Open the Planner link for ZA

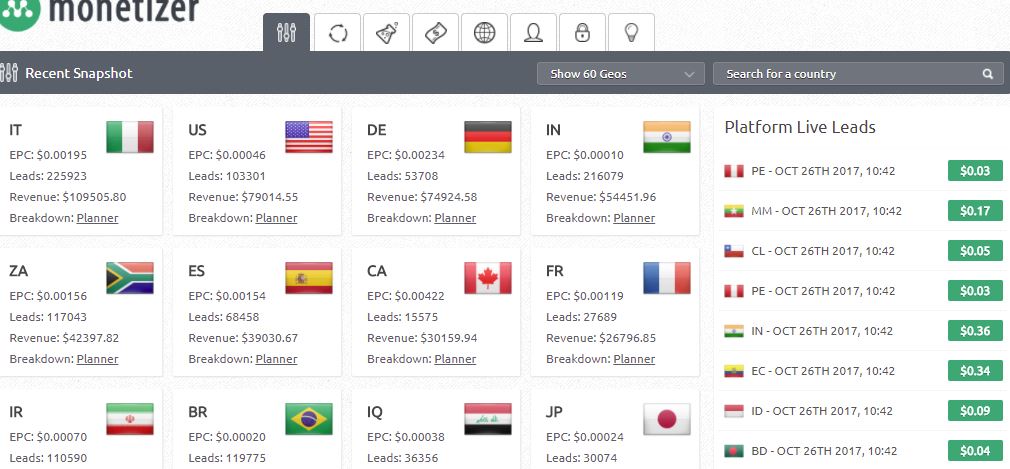tap(97, 359)
